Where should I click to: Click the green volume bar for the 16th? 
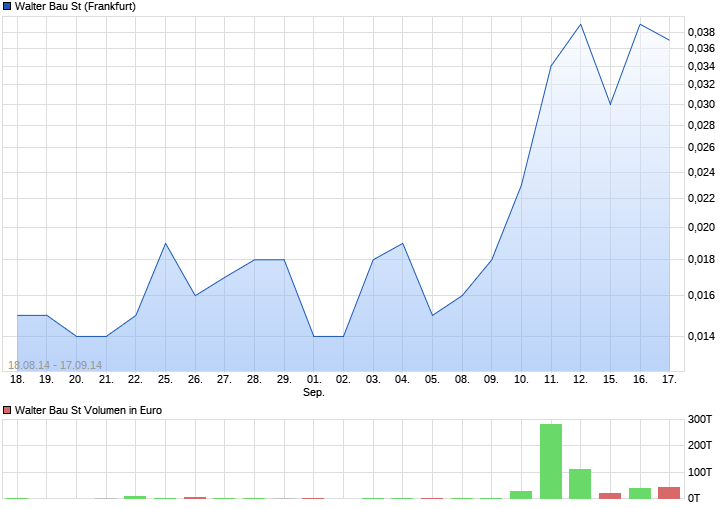(x=640, y=493)
